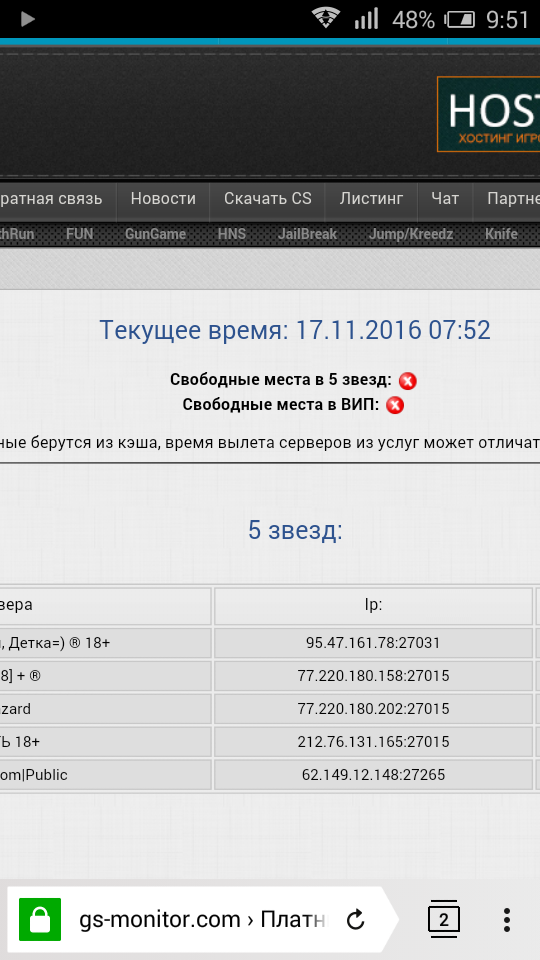Open the tab switcher showing 2 tabs
540x960 pixels.
tap(443, 919)
